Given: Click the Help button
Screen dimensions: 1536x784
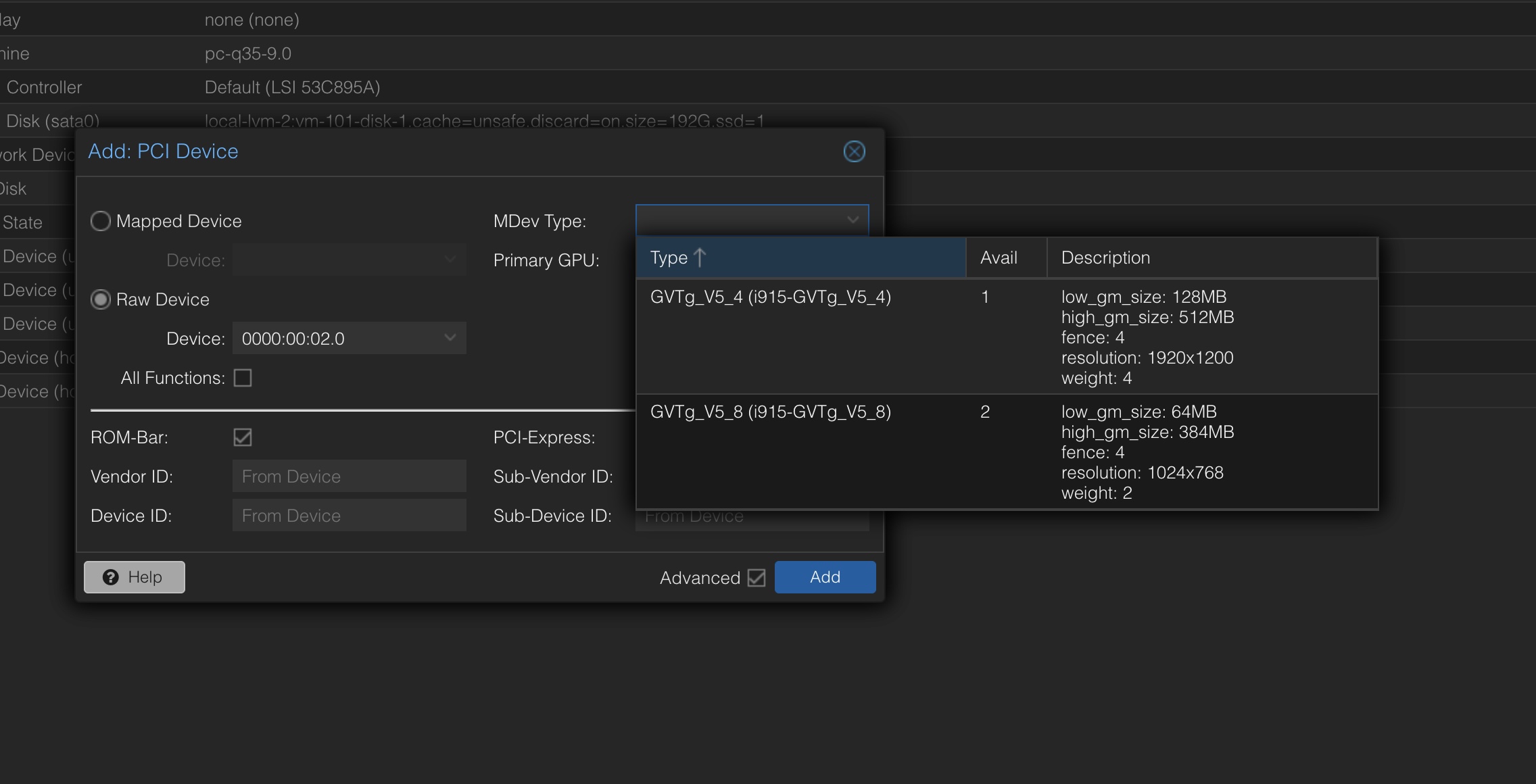Looking at the screenshot, I should point(134,577).
